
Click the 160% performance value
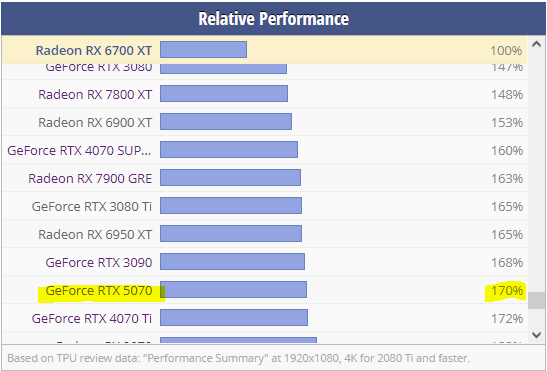tap(507, 151)
